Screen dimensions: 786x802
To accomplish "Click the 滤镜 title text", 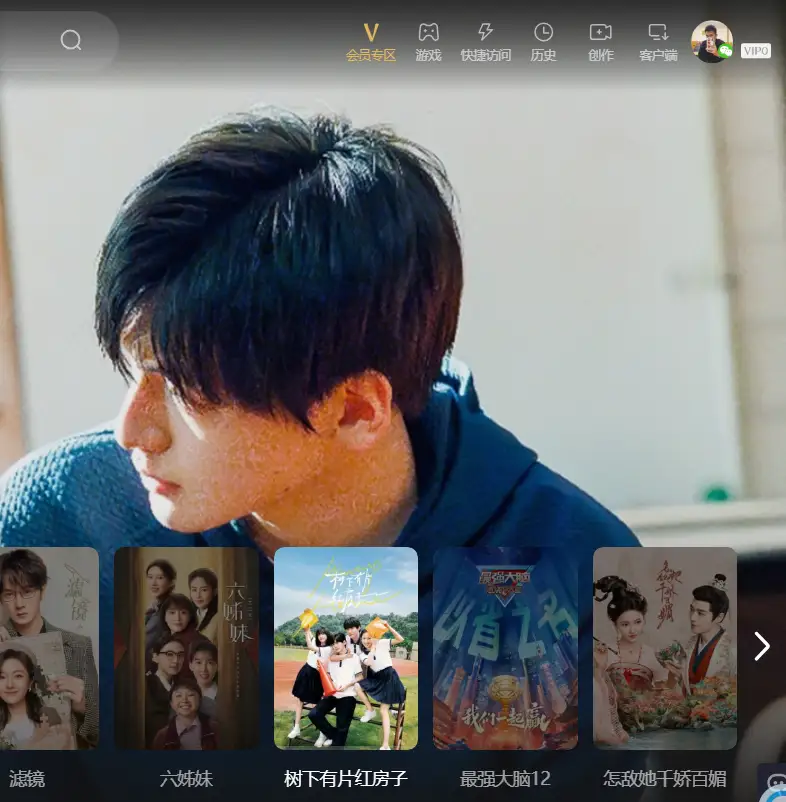I will click(x=27, y=779).
